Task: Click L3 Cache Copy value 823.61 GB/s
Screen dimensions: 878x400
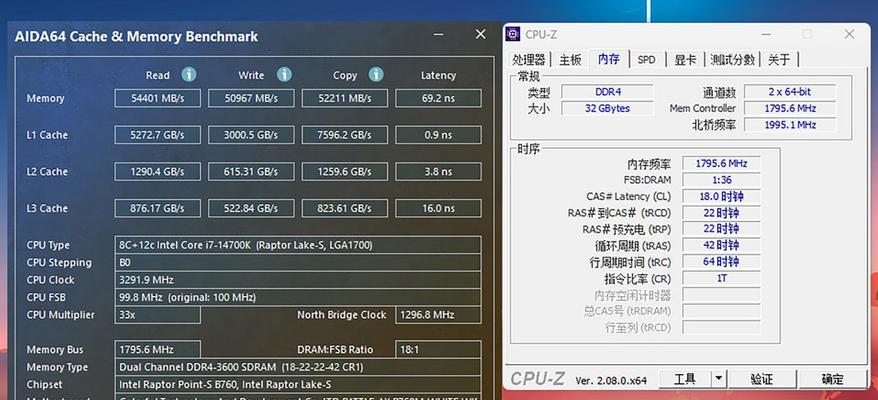Action: pyautogui.click(x=344, y=208)
